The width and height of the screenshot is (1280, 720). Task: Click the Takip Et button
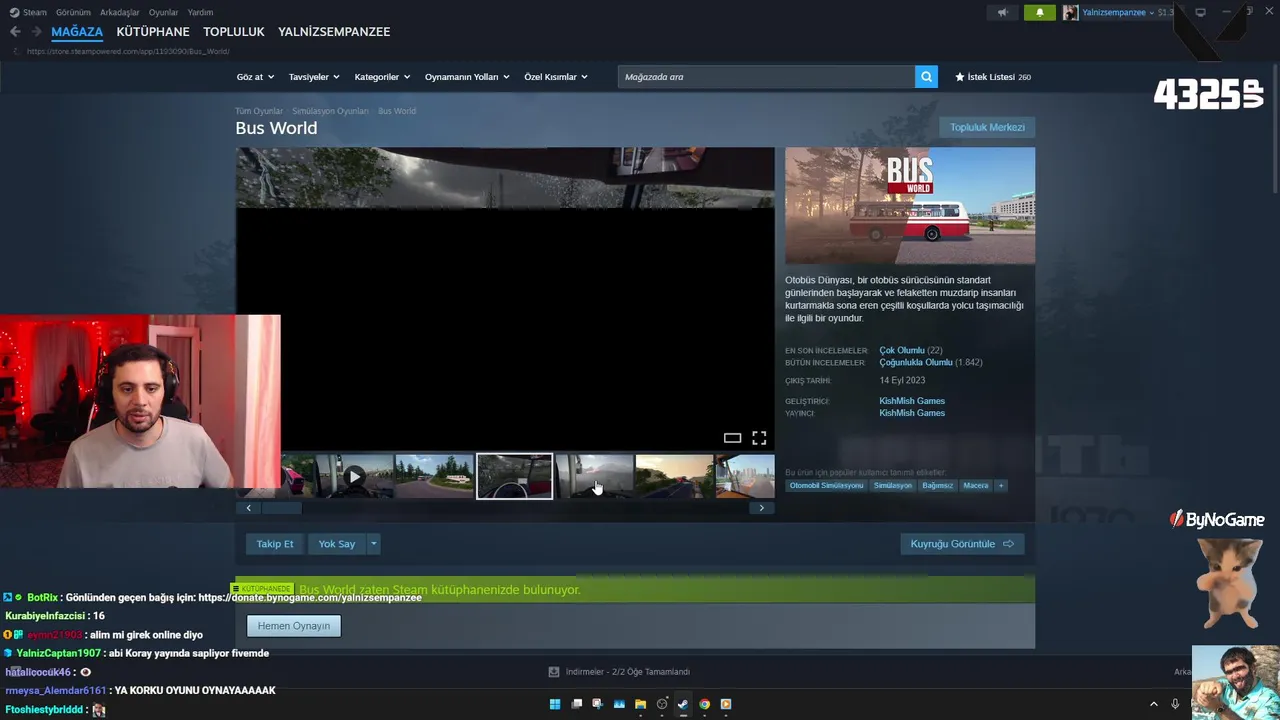pos(275,544)
